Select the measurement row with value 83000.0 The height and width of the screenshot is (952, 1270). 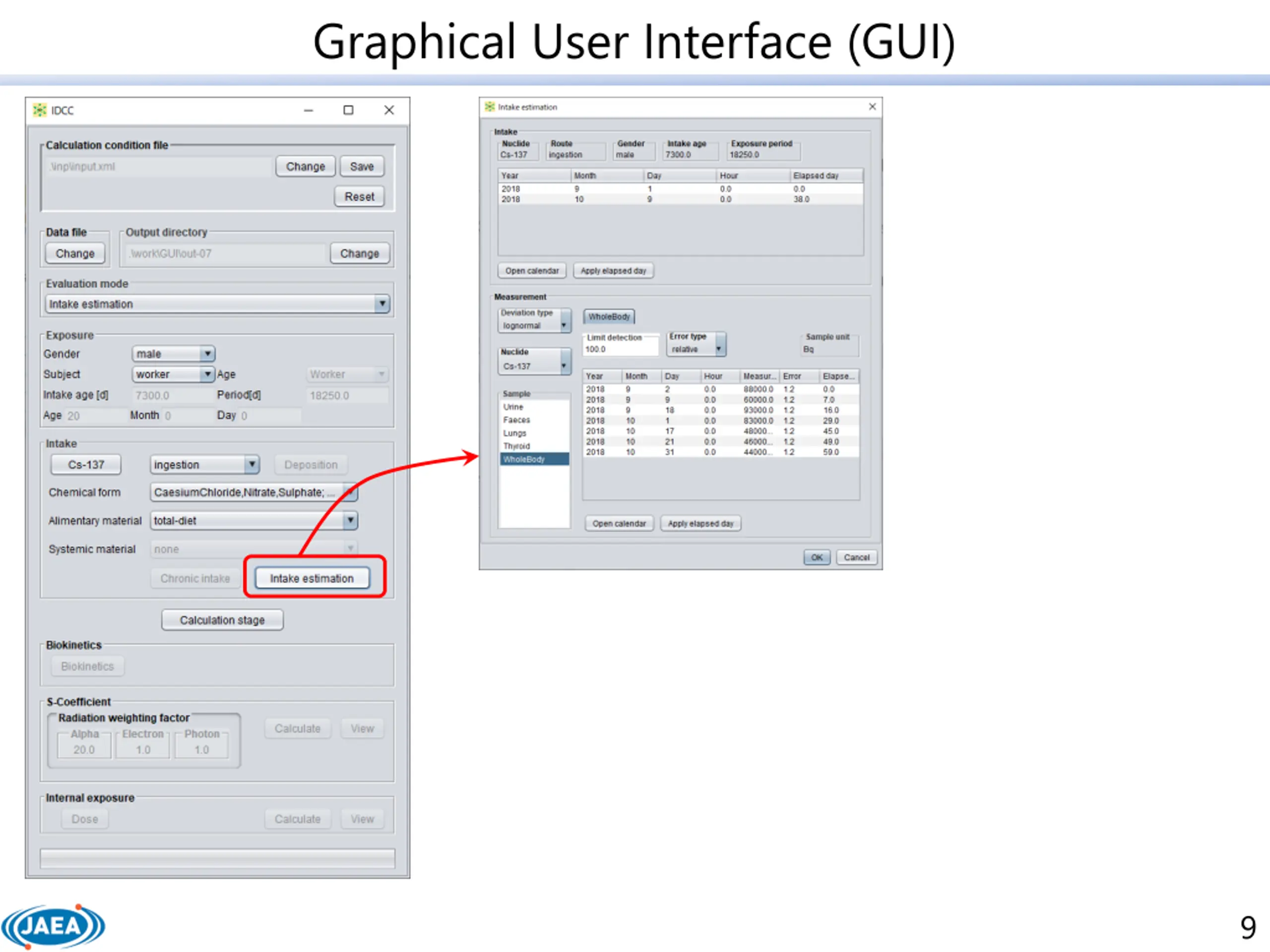coord(721,420)
